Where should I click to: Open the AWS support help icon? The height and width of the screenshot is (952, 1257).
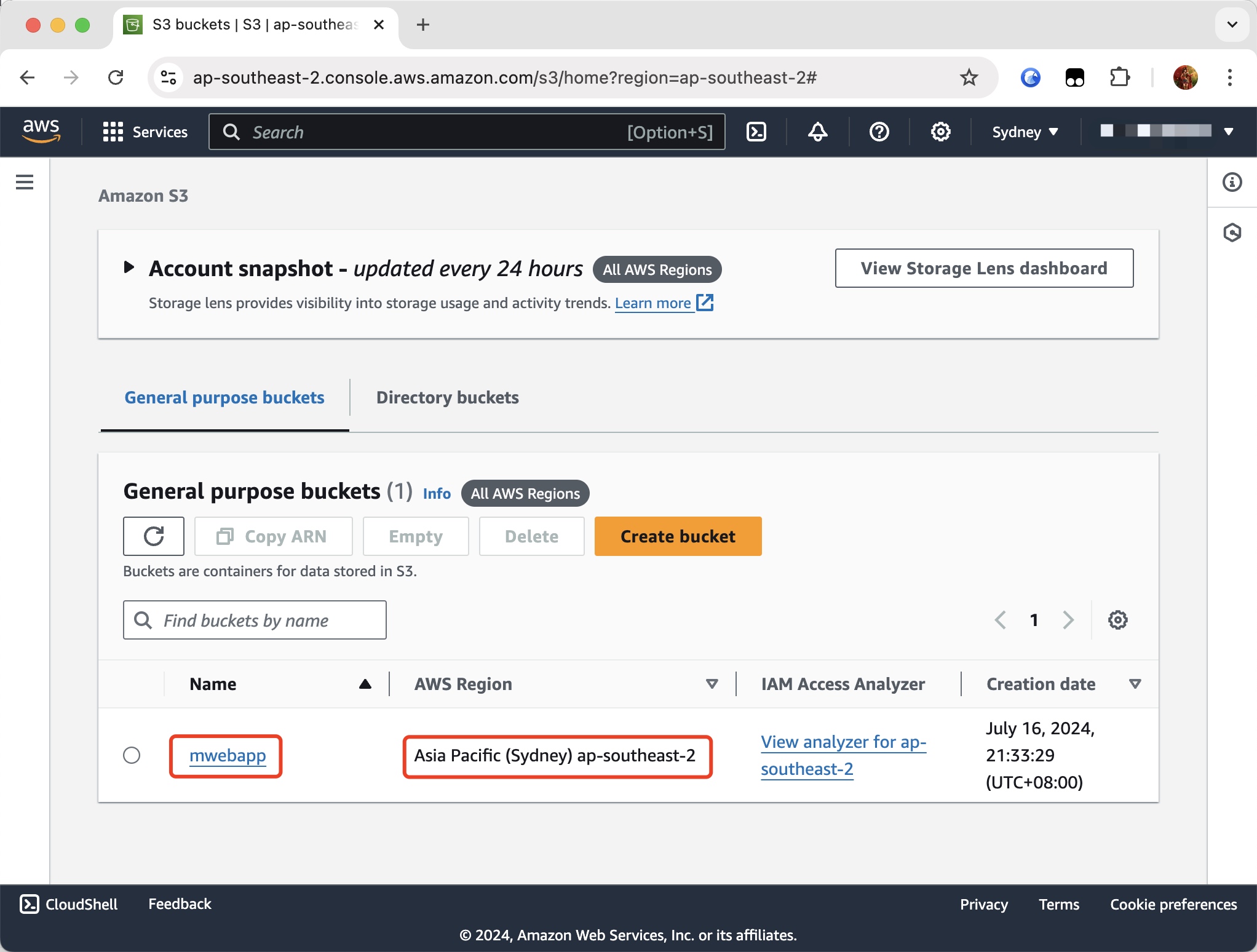(879, 132)
